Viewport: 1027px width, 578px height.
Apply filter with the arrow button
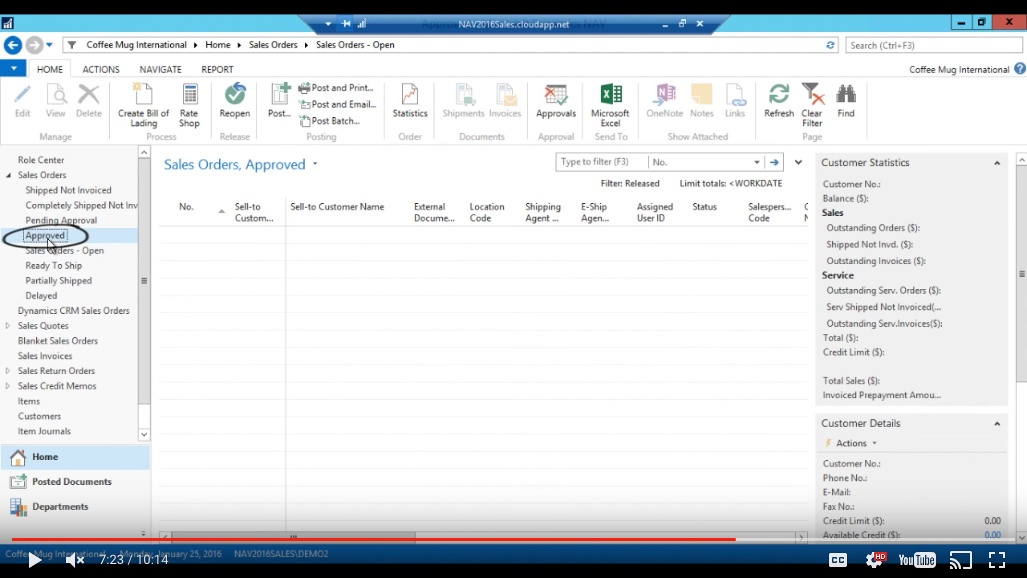click(774, 162)
